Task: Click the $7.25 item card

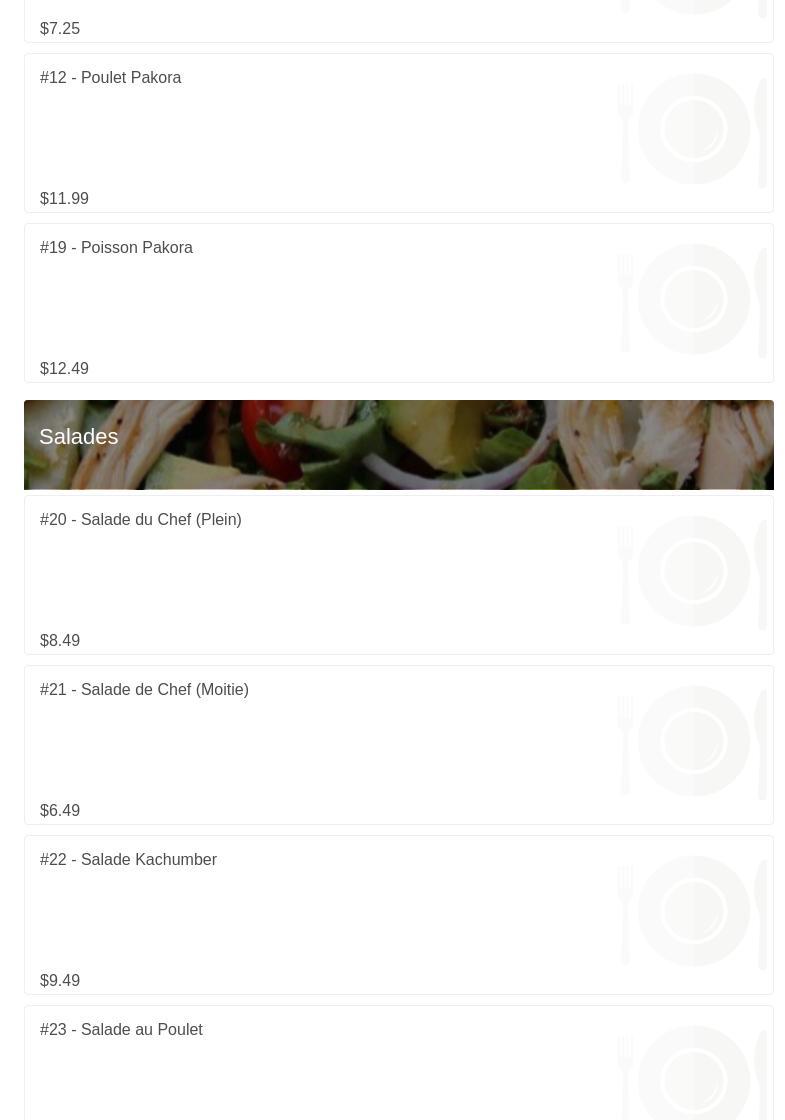Action: pos(399,21)
